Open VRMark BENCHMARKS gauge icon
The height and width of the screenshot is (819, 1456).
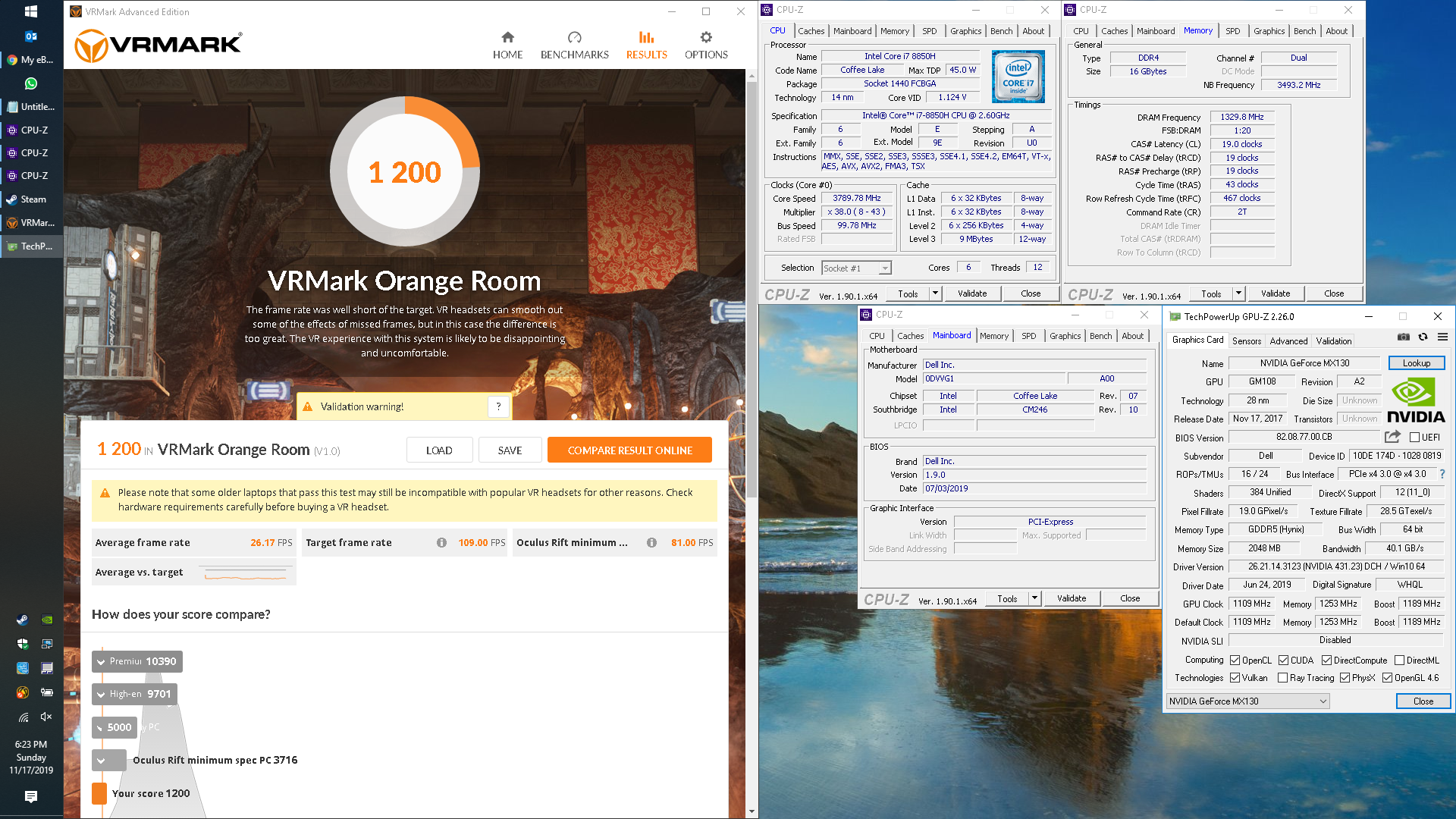pos(574,37)
